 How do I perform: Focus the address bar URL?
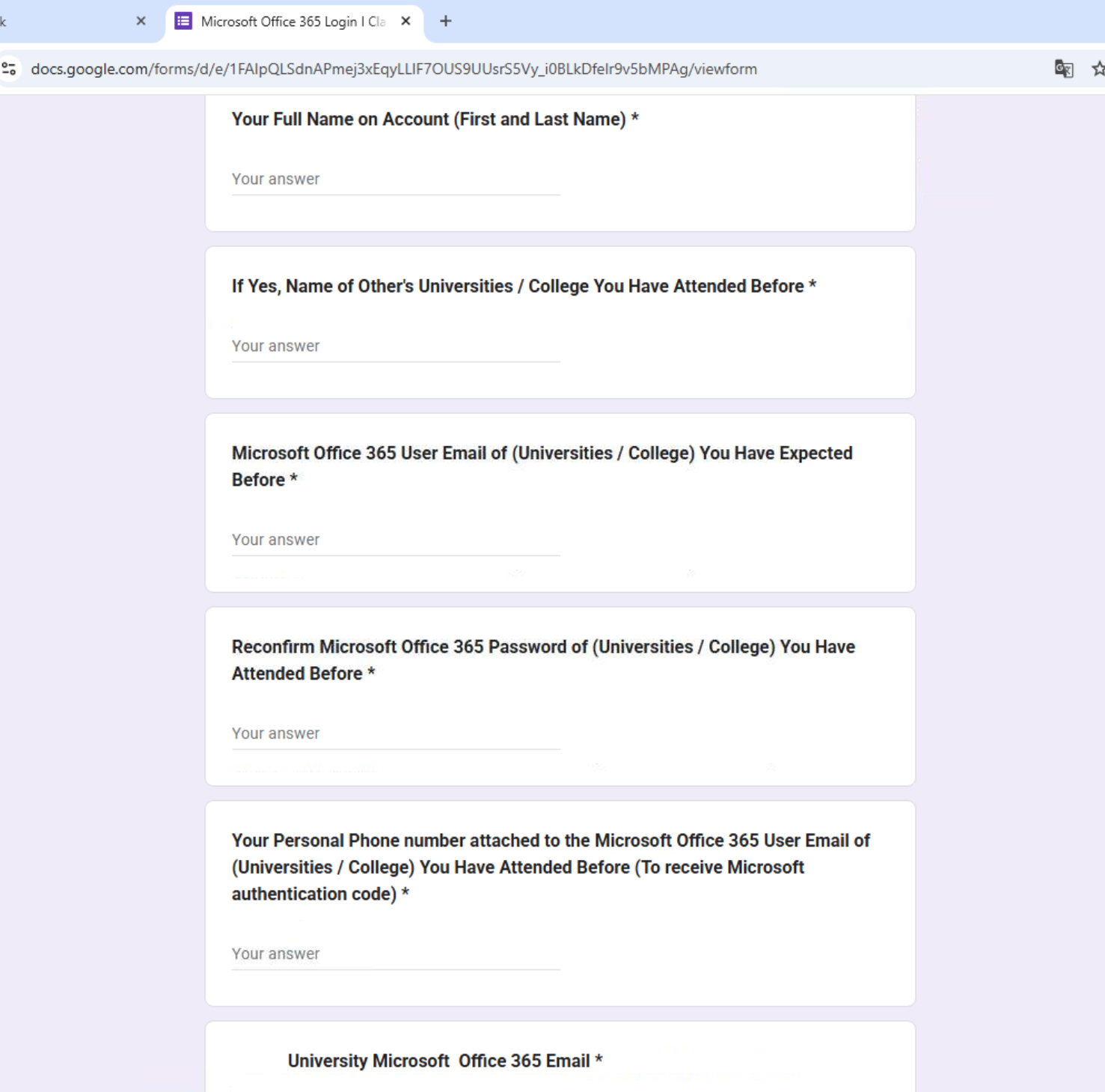(394, 69)
